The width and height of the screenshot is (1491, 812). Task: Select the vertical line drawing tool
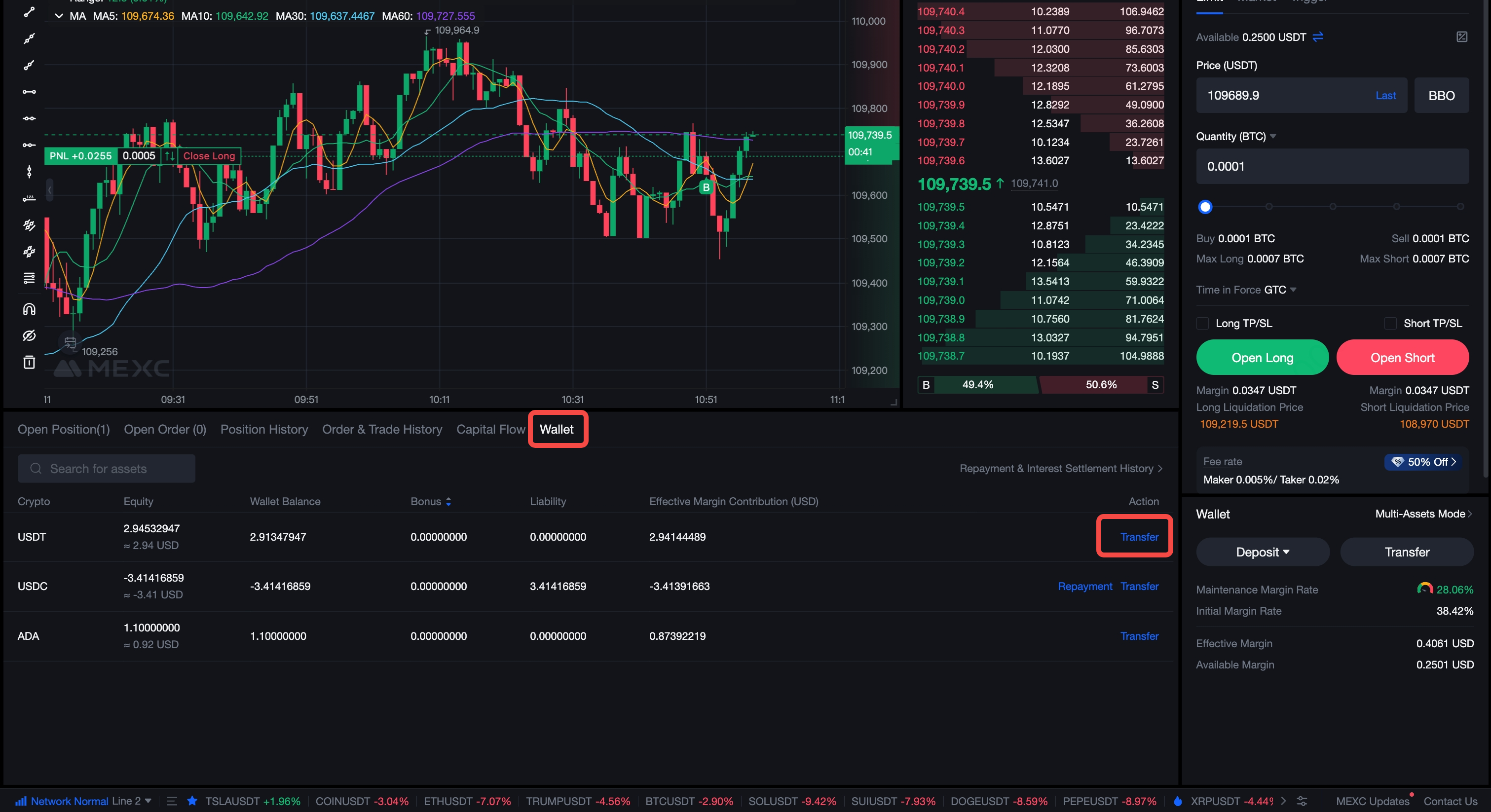29,171
